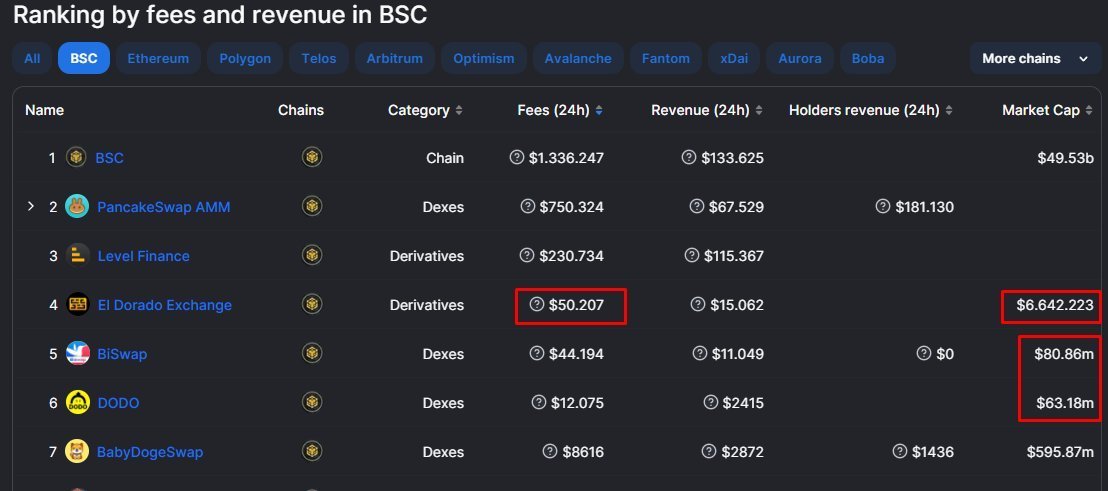The width and height of the screenshot is (1108, 491).
Task: Click help icon beside $15.062 revenue
Action: [698, 304]
